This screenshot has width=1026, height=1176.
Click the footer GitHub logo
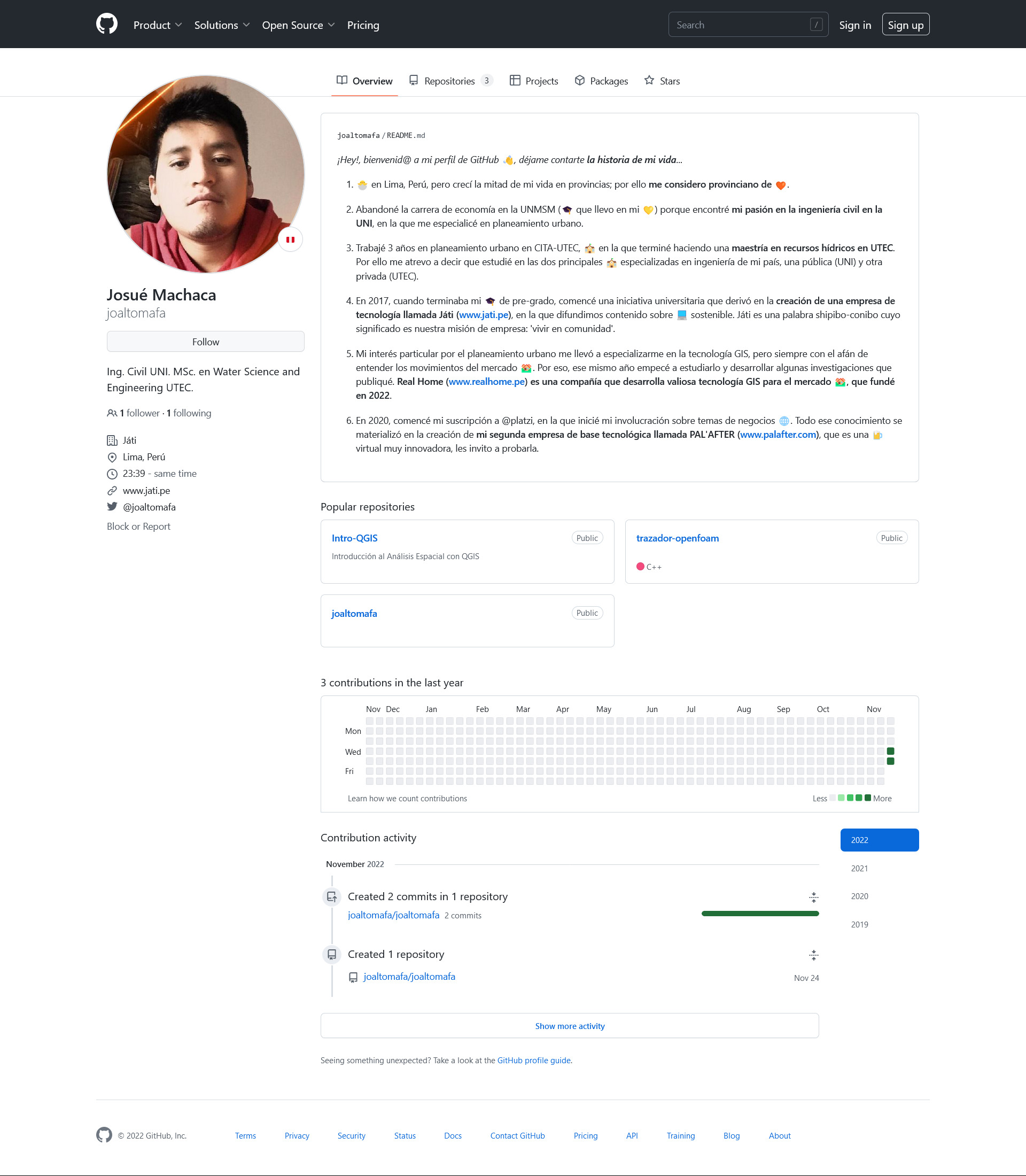(x=104, y=1135)
